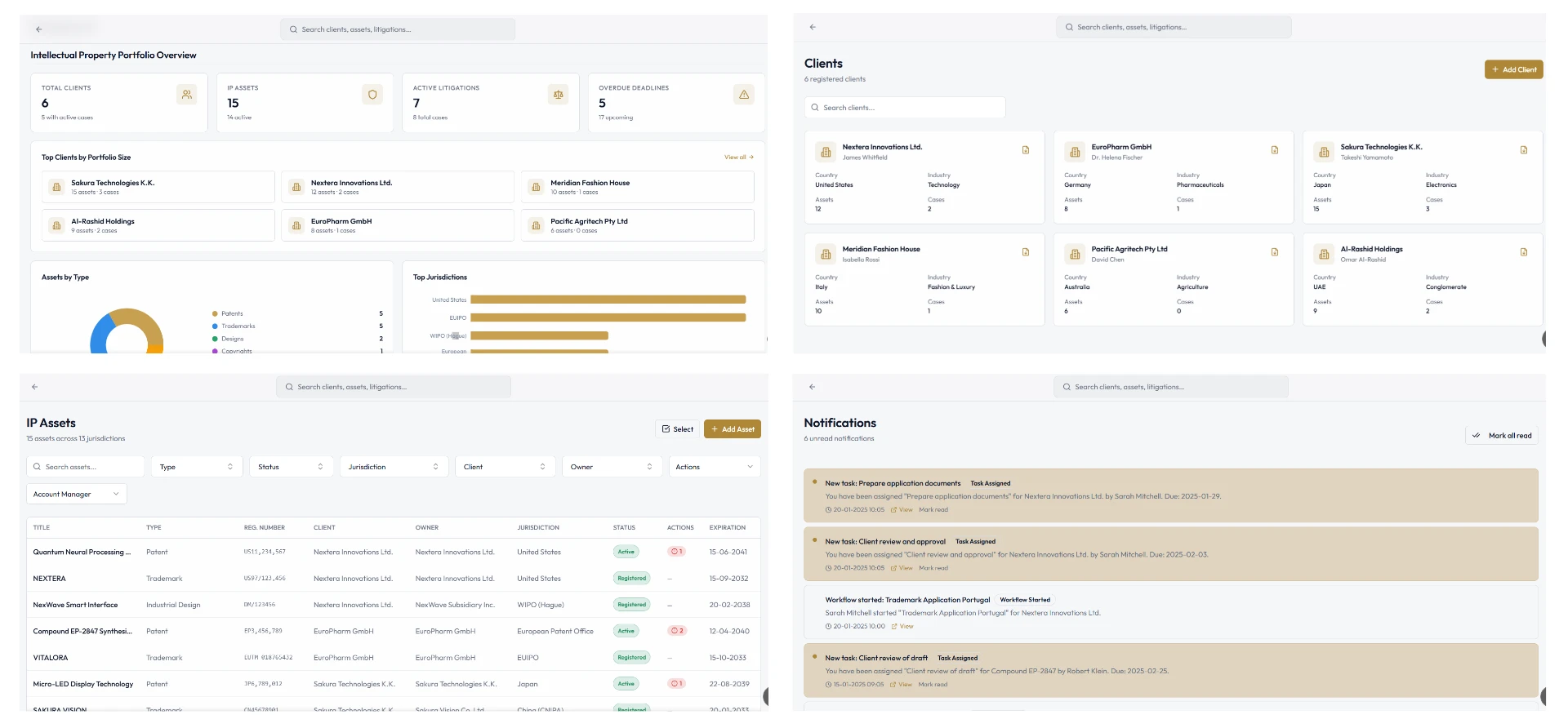Click the Active Litigations scales icon
This screenshot has height=728, width=1568.
[x=559, y=95]
